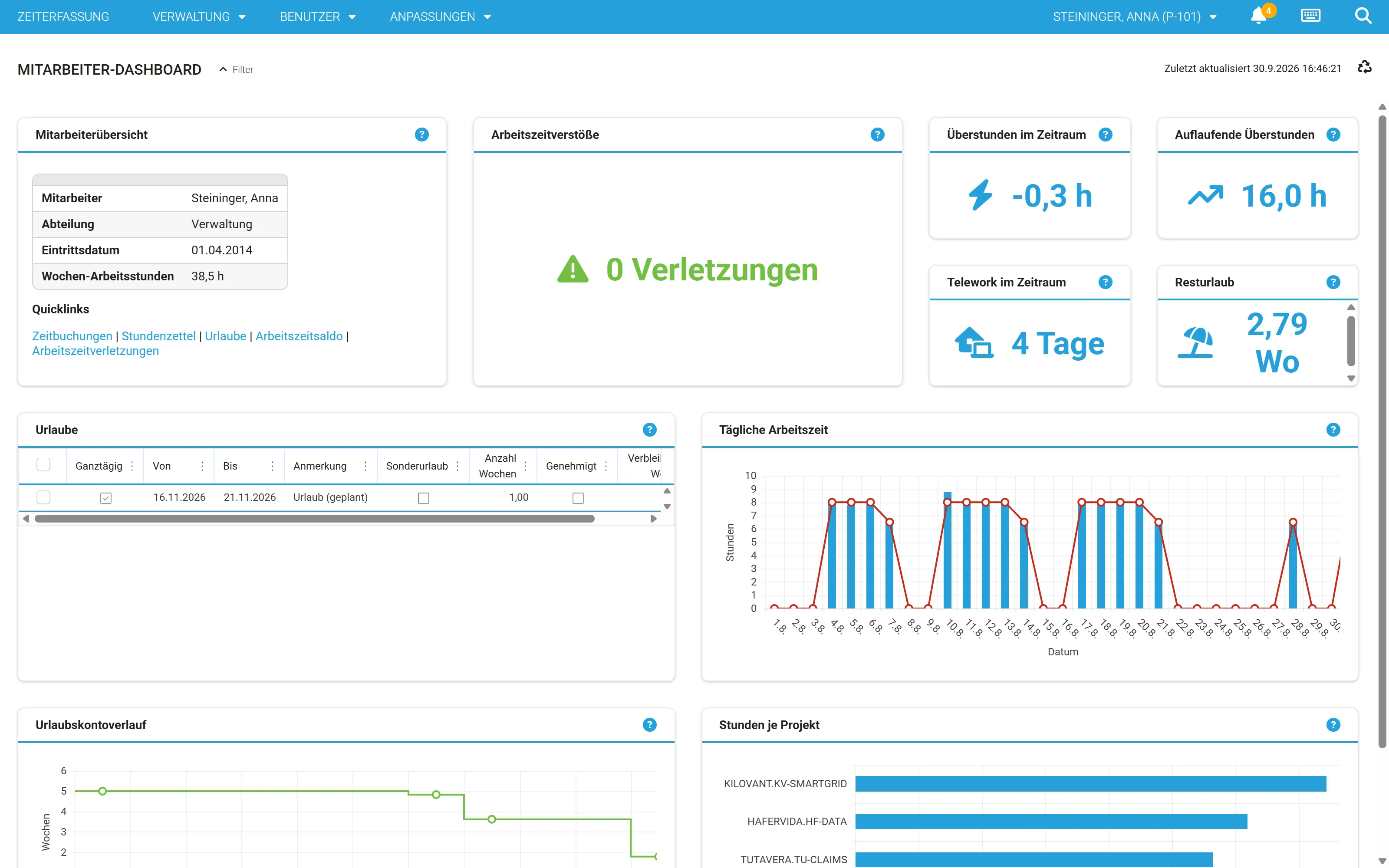
Task: Open Genehmigt column options menu
Action: pyautogui.click(x=606, y=466)
